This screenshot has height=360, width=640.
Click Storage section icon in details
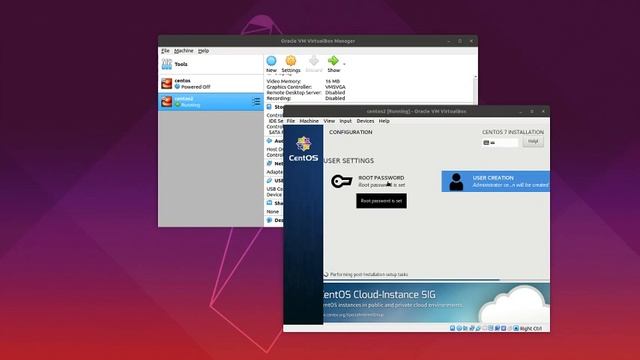(269, 107)
